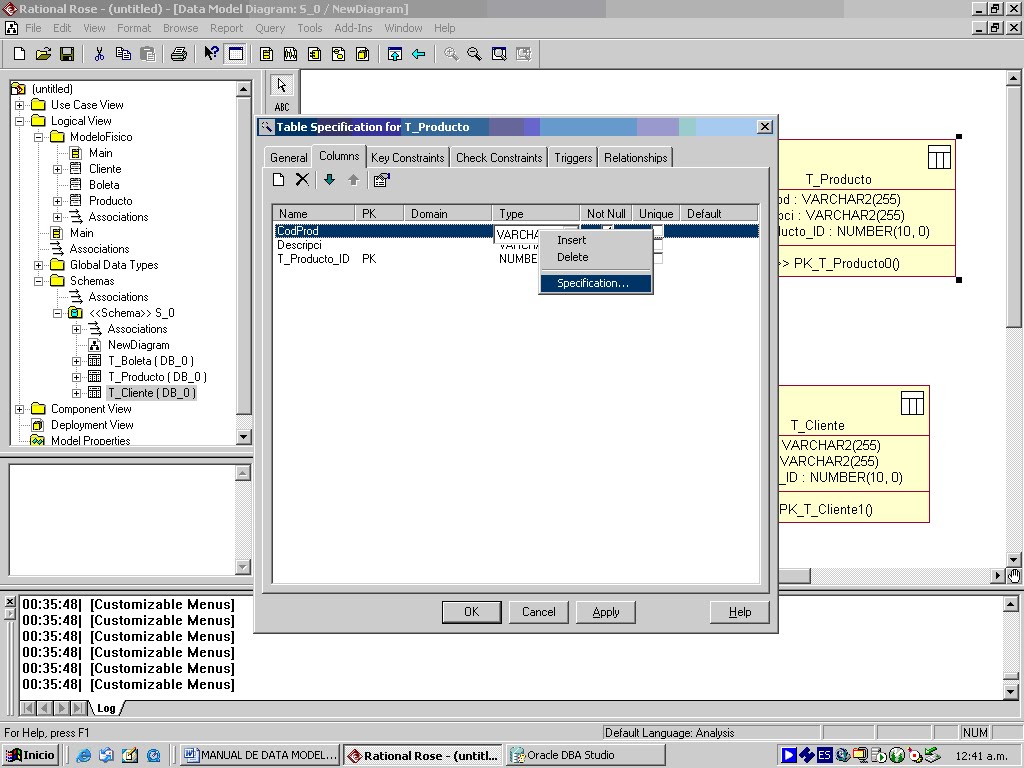Click the Log tab at bottom
The width and height of the screenshot is (1024, 768).
[x=106, y=709]
